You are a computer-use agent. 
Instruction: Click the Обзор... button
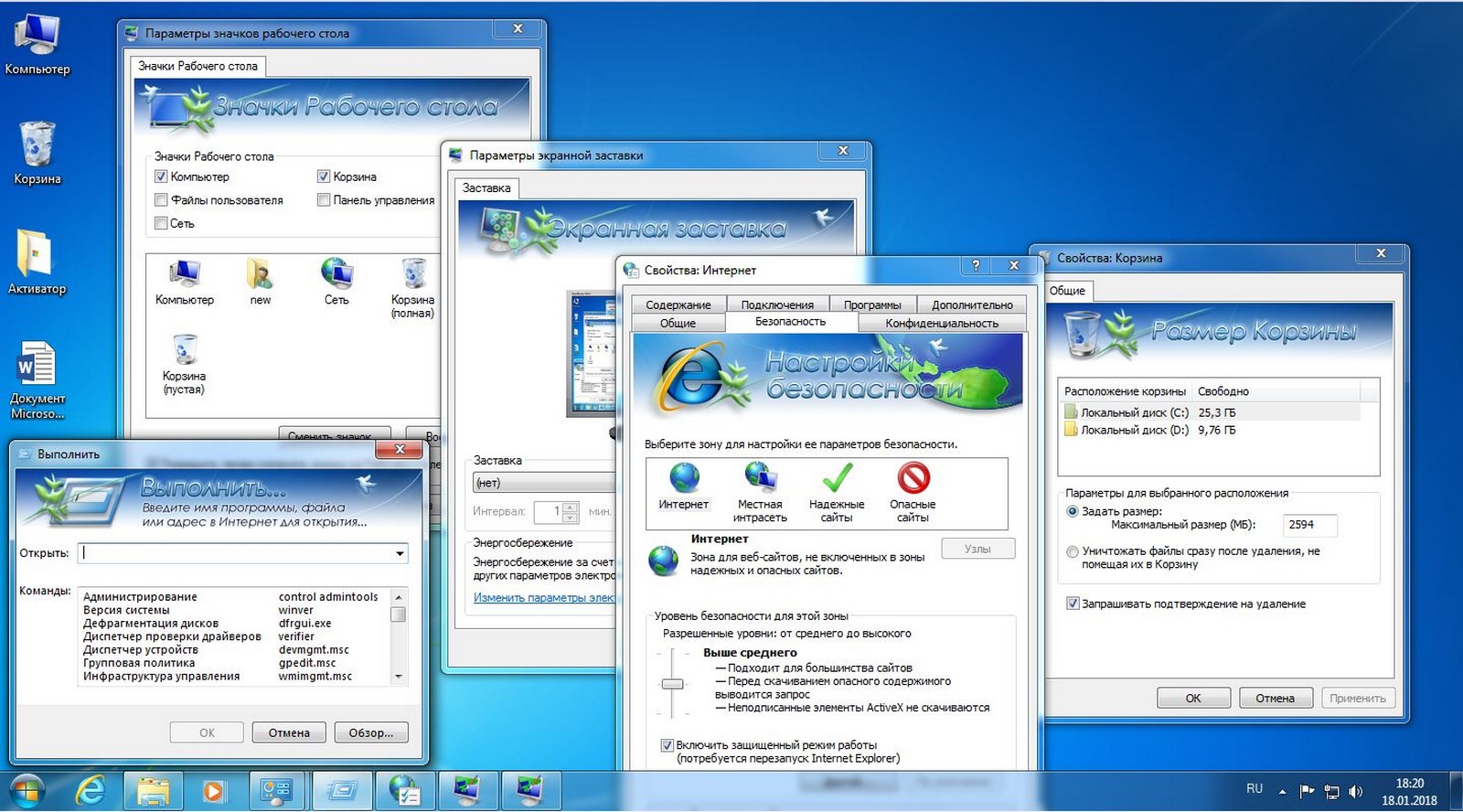click(x=371, y=732)
